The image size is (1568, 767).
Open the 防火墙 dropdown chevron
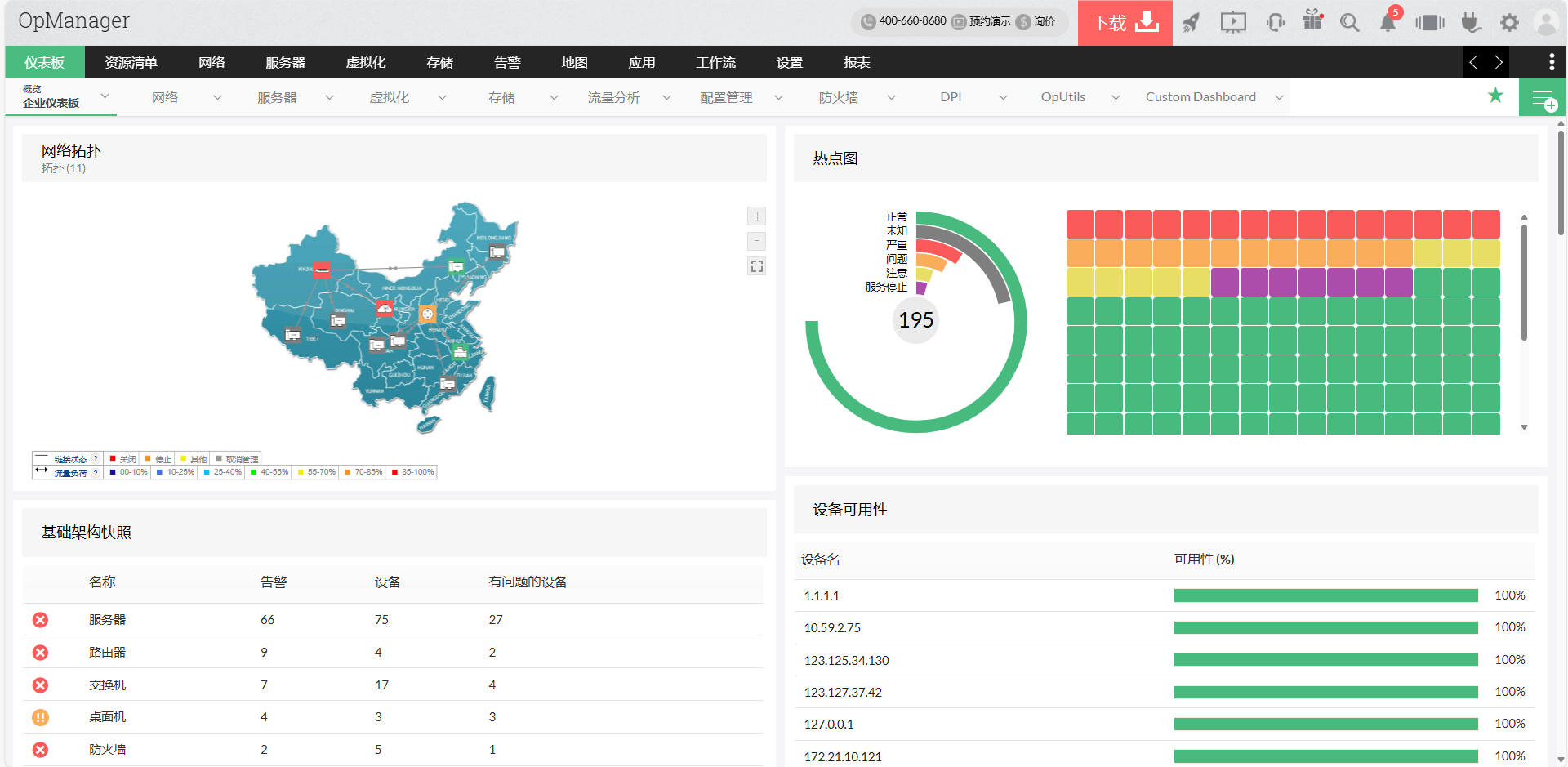(891, 98)
